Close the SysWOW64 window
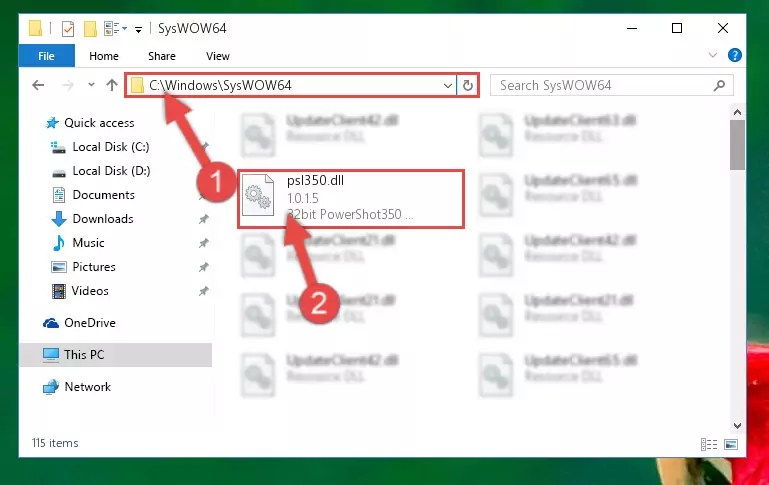This screenshot has width=769, height=485. point(722,28)
